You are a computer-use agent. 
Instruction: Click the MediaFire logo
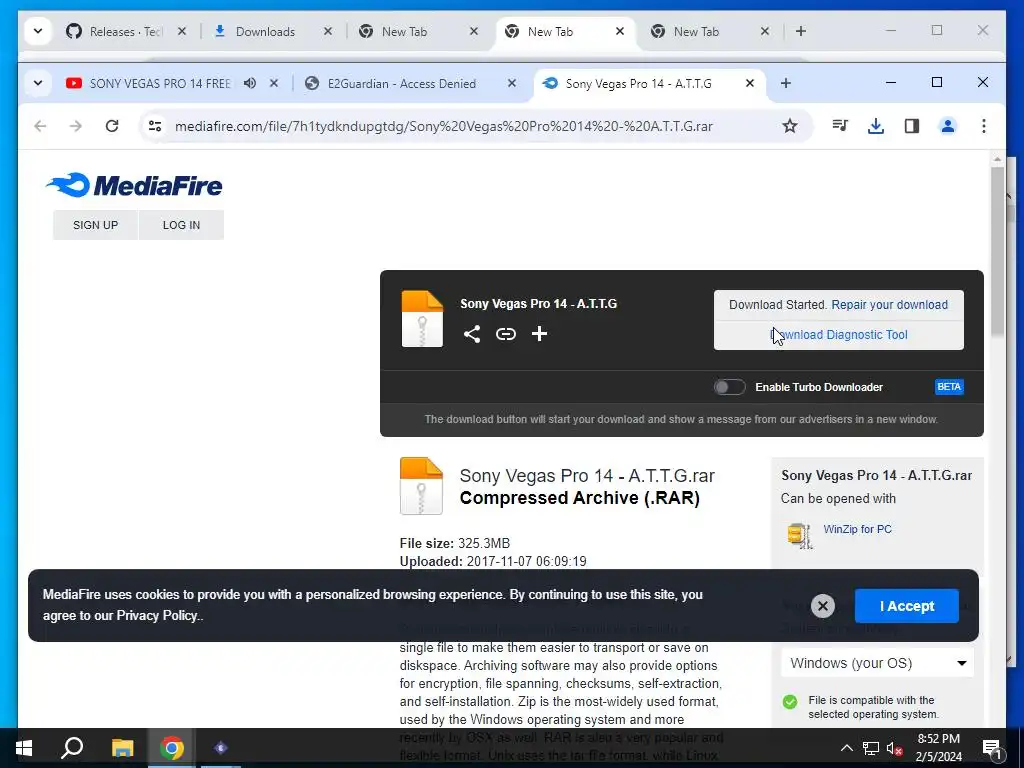tap(135, 185)
